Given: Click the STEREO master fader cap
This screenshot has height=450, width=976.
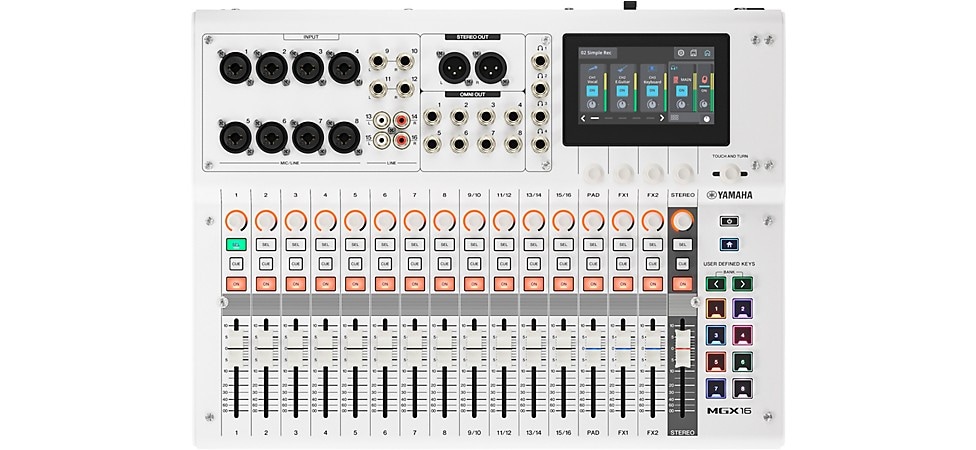Looking at the screenshot, I should [683, 347].
